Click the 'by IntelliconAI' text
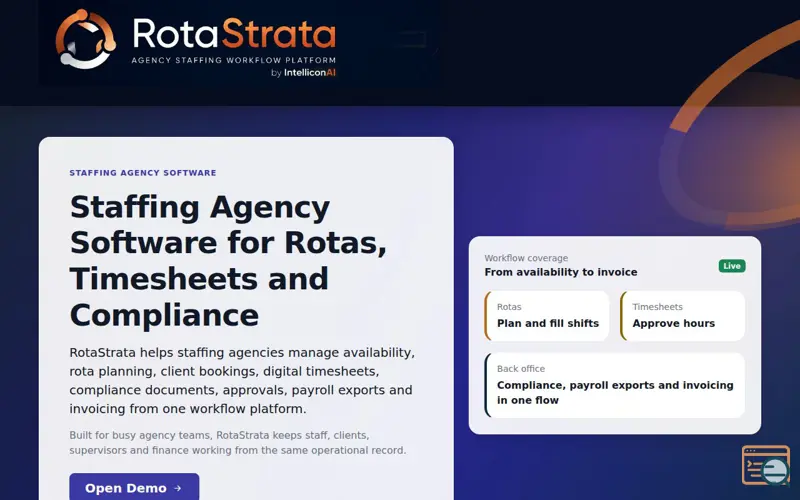Screen dimensions: 800x500 [x=303, y=72]
